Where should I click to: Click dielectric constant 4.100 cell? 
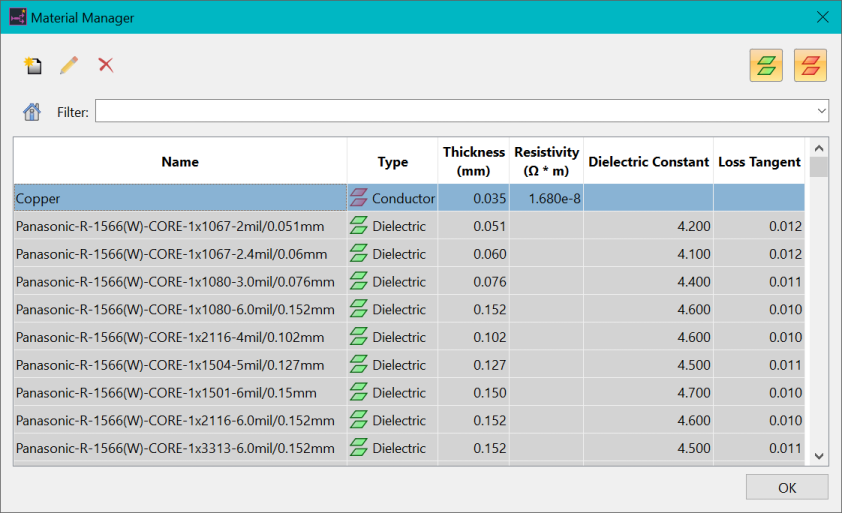(649, 254)
